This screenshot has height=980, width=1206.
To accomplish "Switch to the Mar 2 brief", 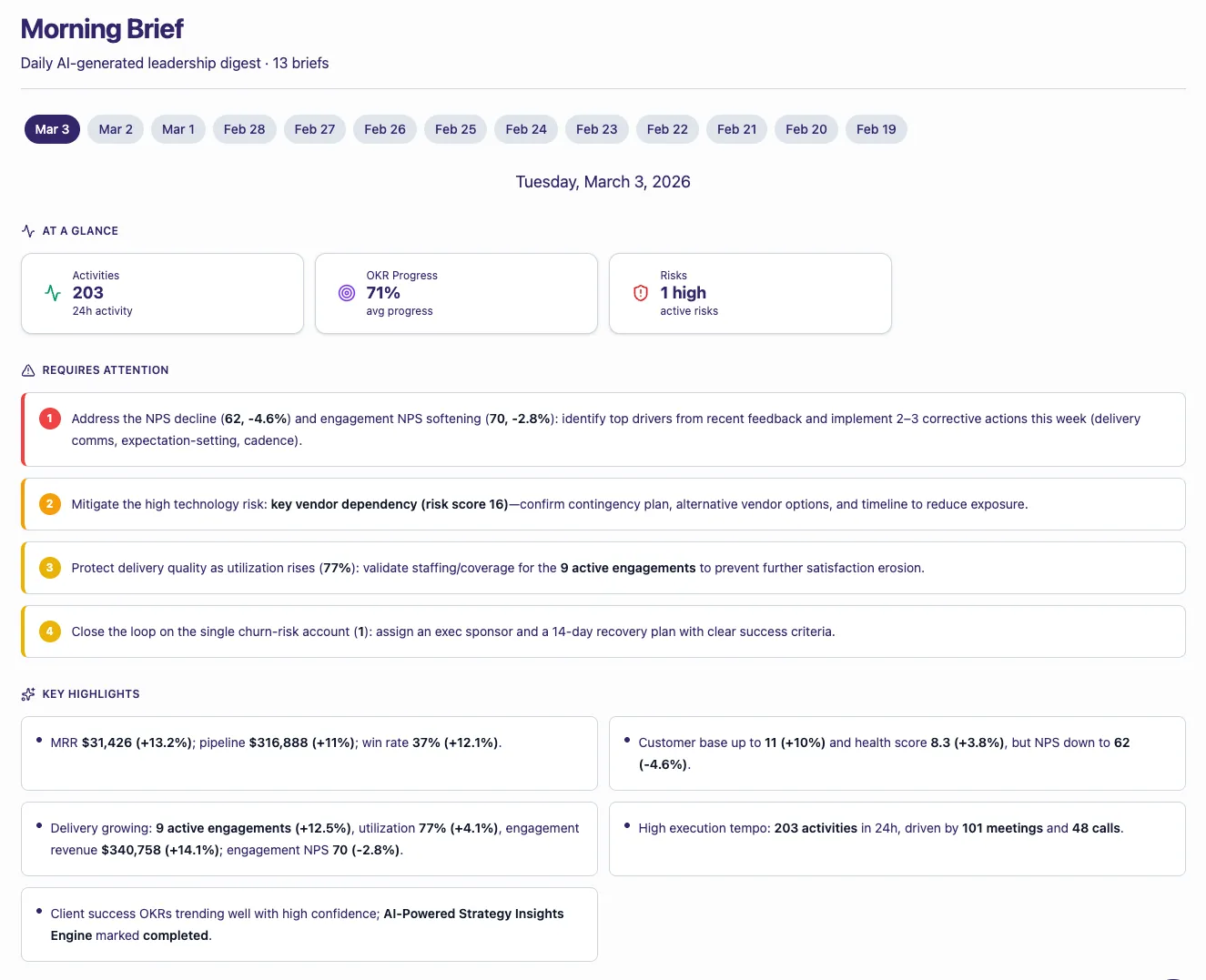I will [x=116, y=129].
